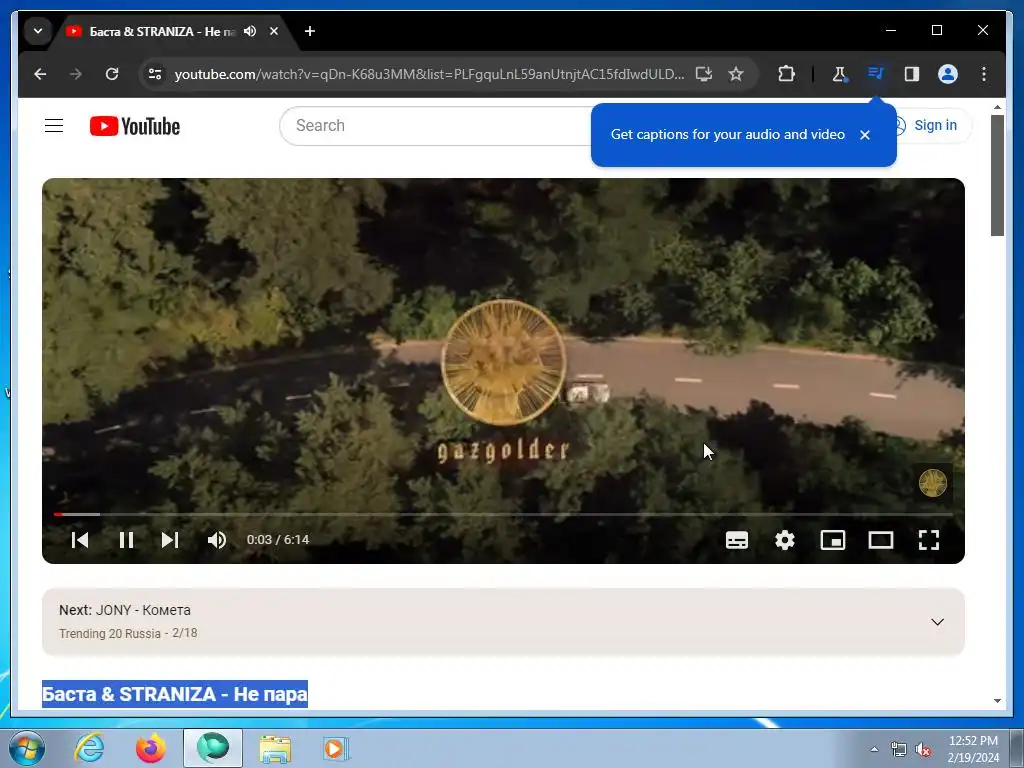The height and width of the screenshot is (768, 1024).
Task: Bookmark this page with star icon
Action: coord(736,74)
